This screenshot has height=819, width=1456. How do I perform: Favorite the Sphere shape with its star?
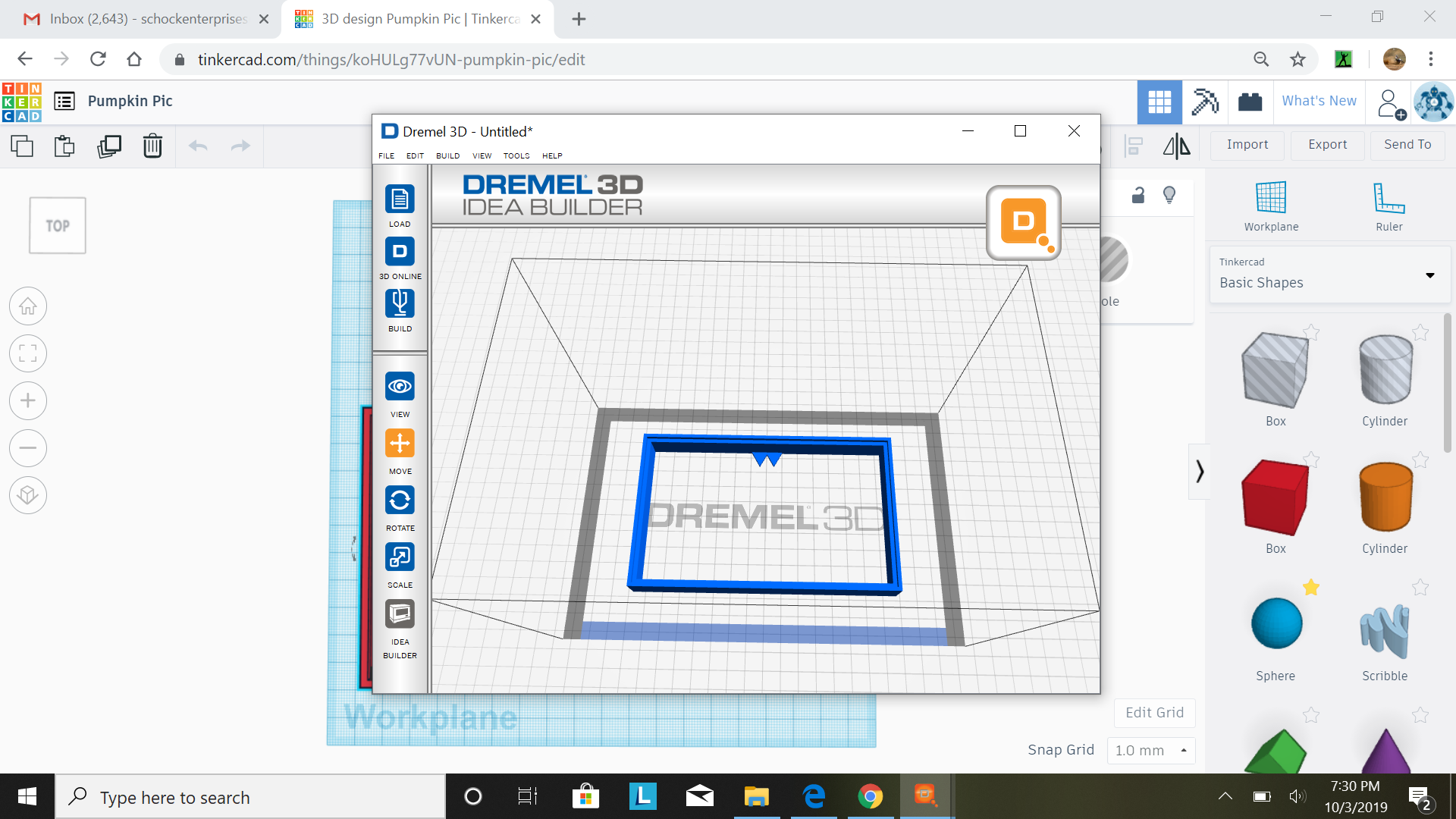click(x=1311, y=587)
